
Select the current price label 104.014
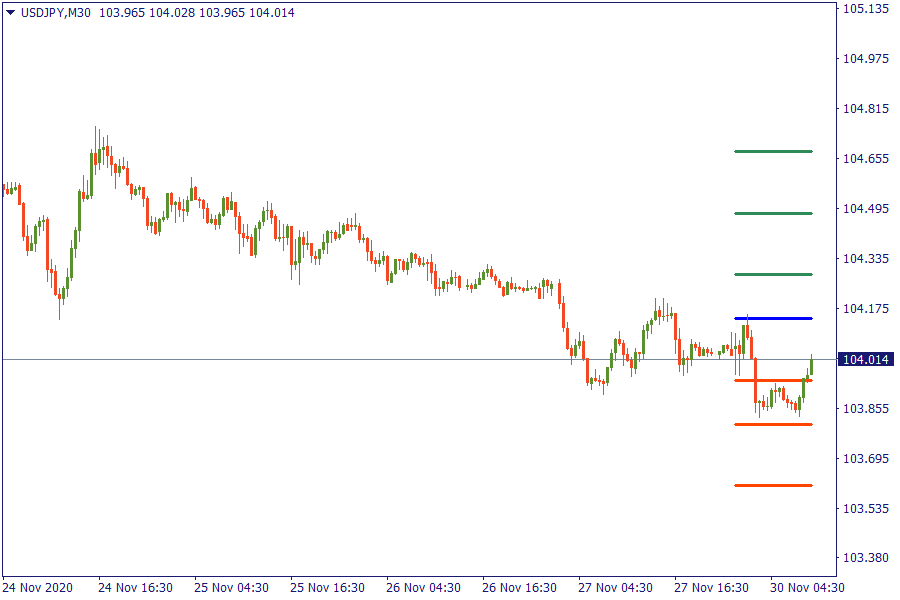[x=866, y=359]
